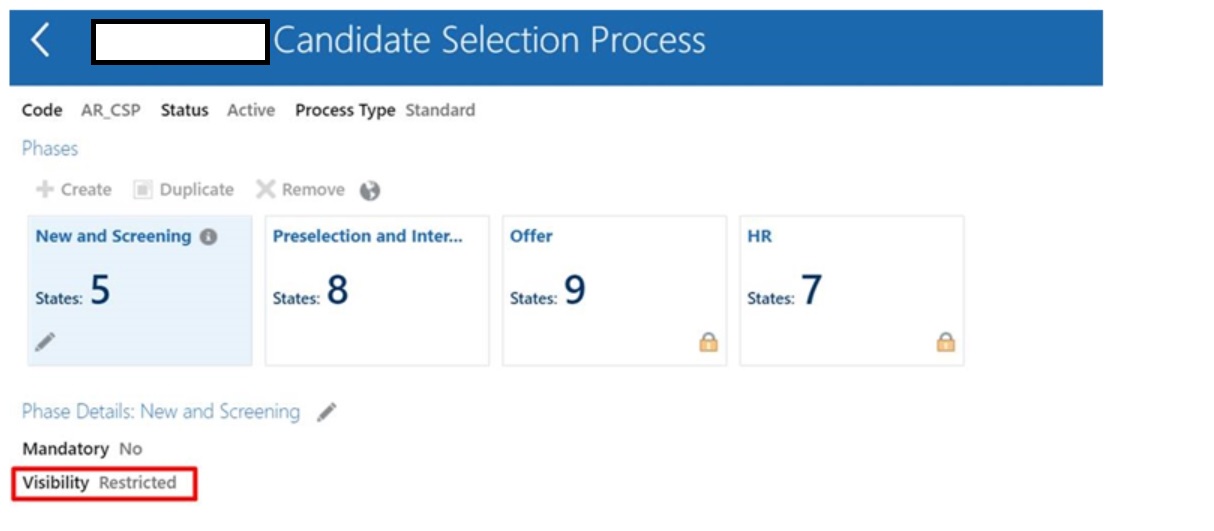Open the Offer phase title
Image resolution: width=1214 pixels, height=531 pixels.
[x=531, y=237]
